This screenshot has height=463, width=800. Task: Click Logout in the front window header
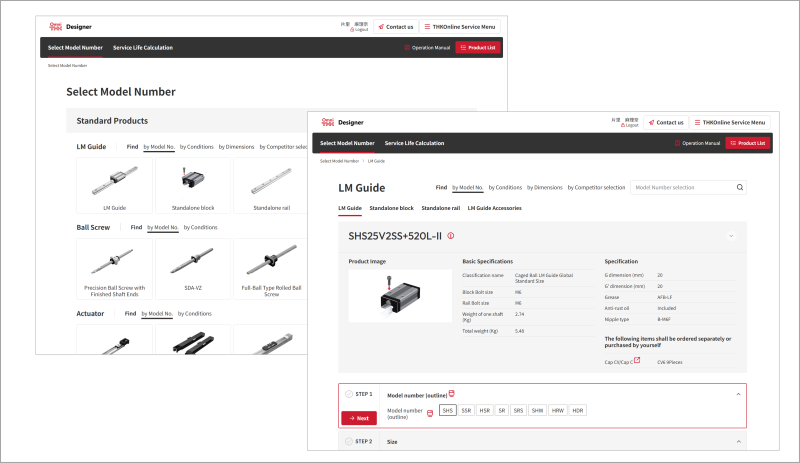[x=630, y=126]
